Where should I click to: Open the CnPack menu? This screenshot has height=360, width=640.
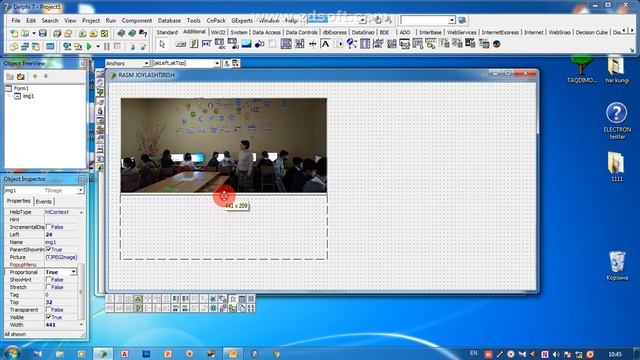[216, 20]
